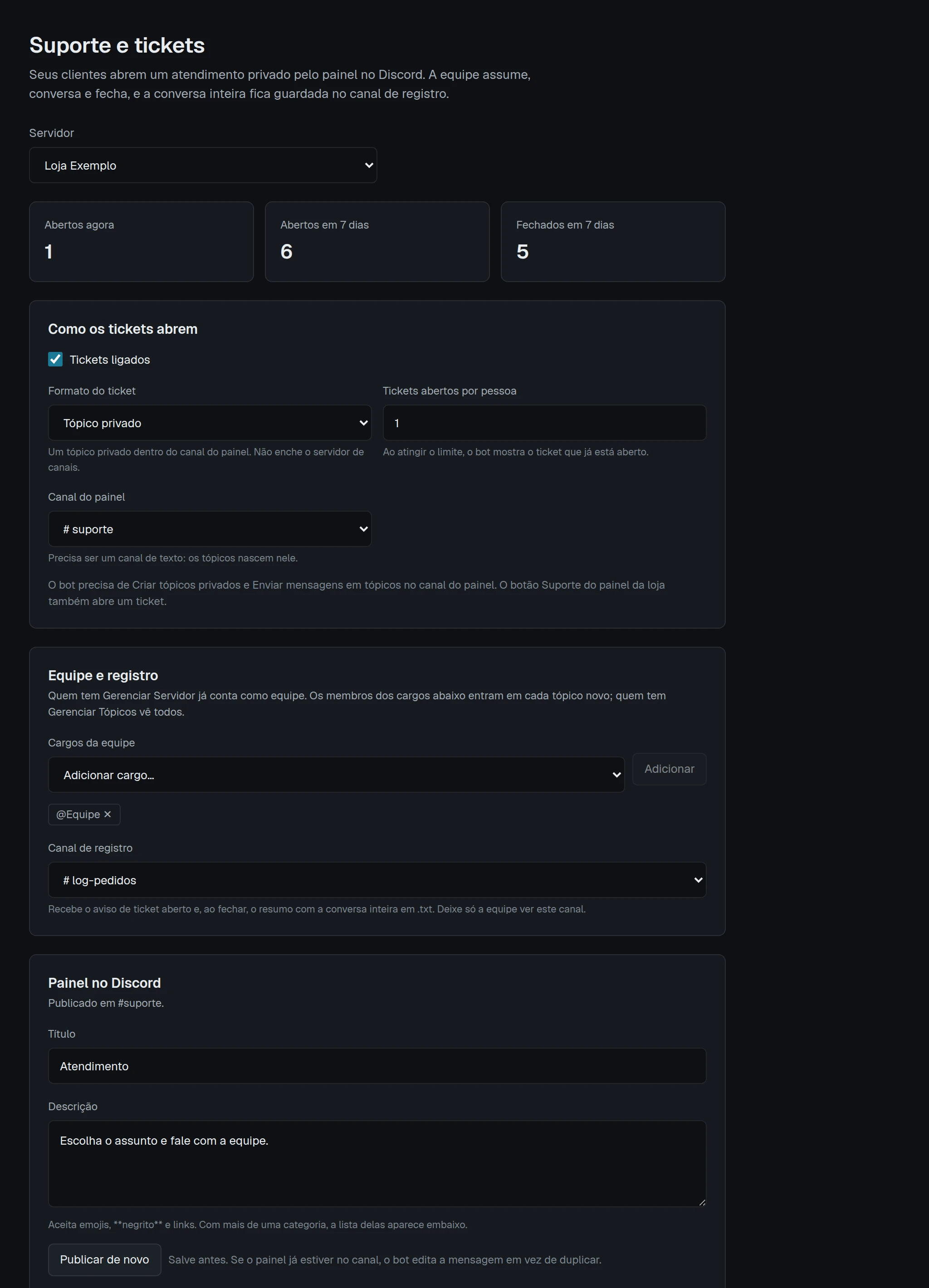Click the 'Precisa ser um canal de texto' hint
The width and height of the screenshot is (929, 1288).
[x=173, y=558]
